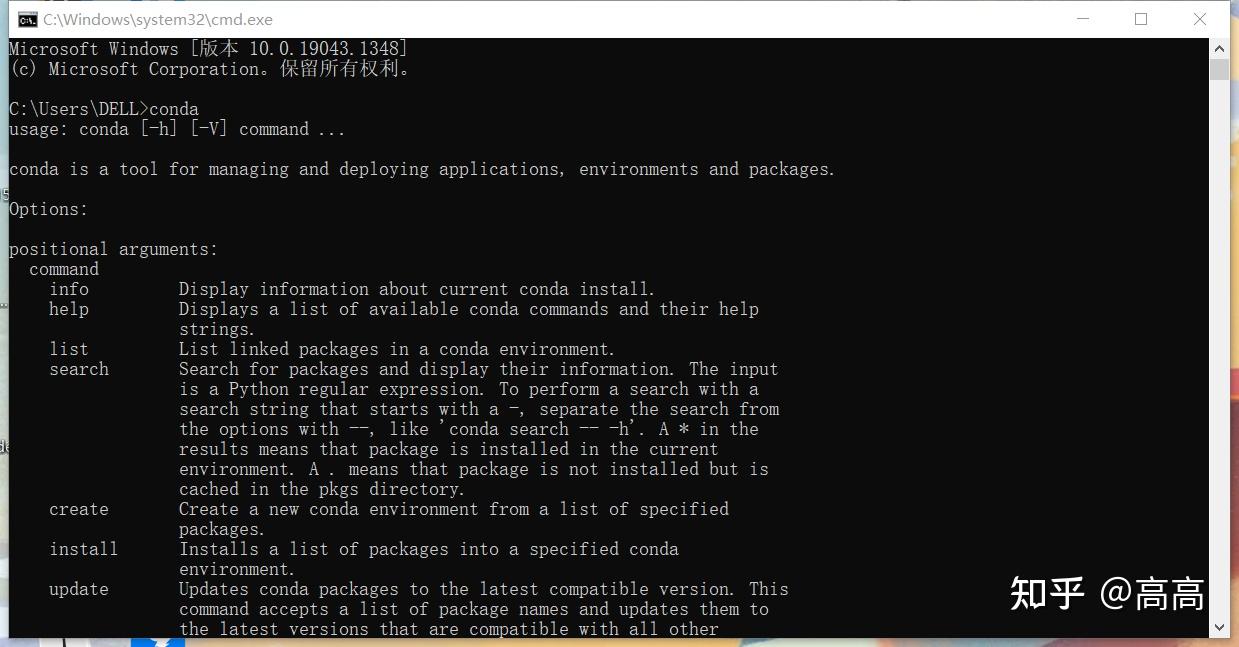This screenshot has width=1239, height=647.
Task: Click the 'Microsoft Windows' version line
Action: coord(208,49)
